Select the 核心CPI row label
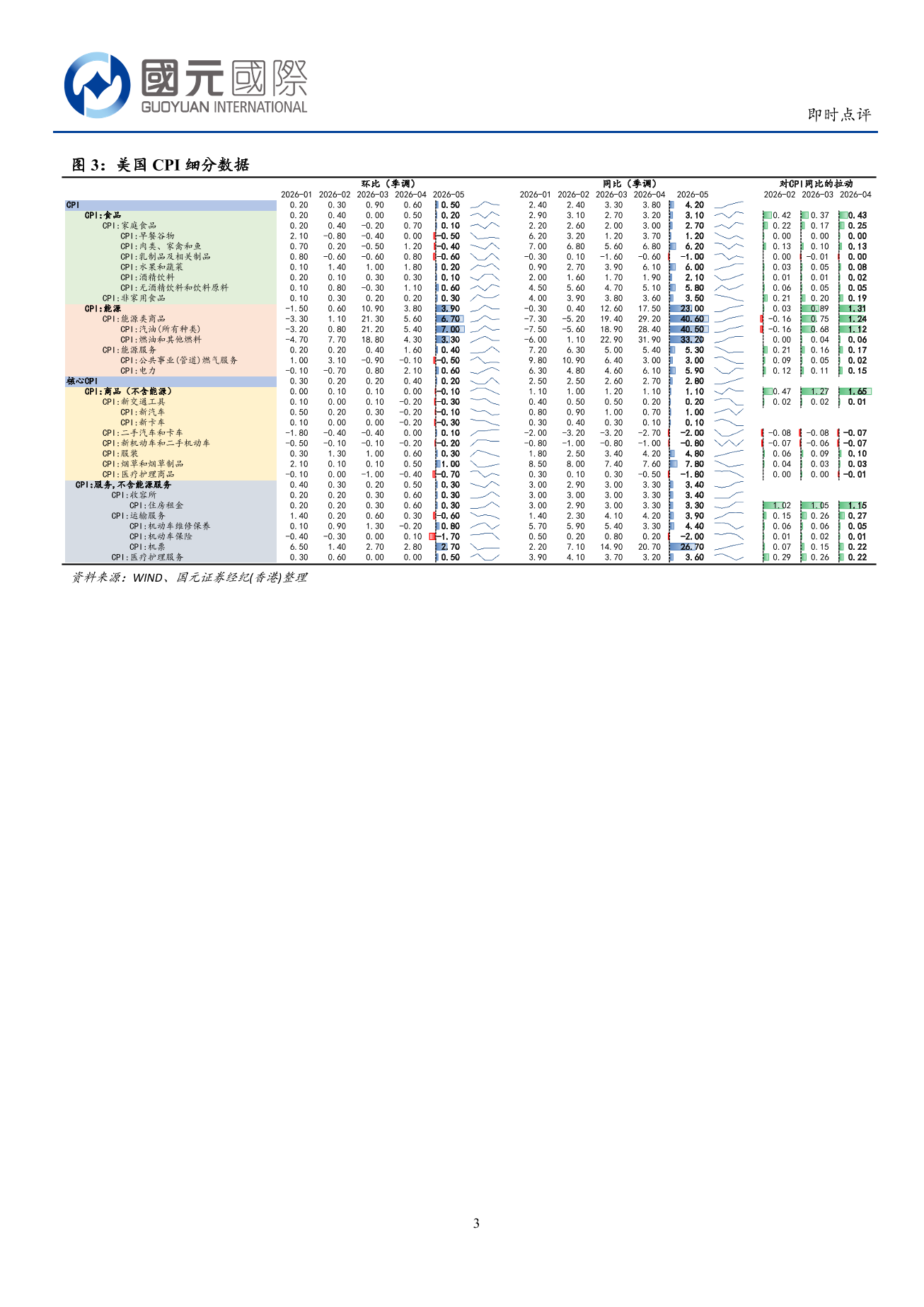 point(82,381)
